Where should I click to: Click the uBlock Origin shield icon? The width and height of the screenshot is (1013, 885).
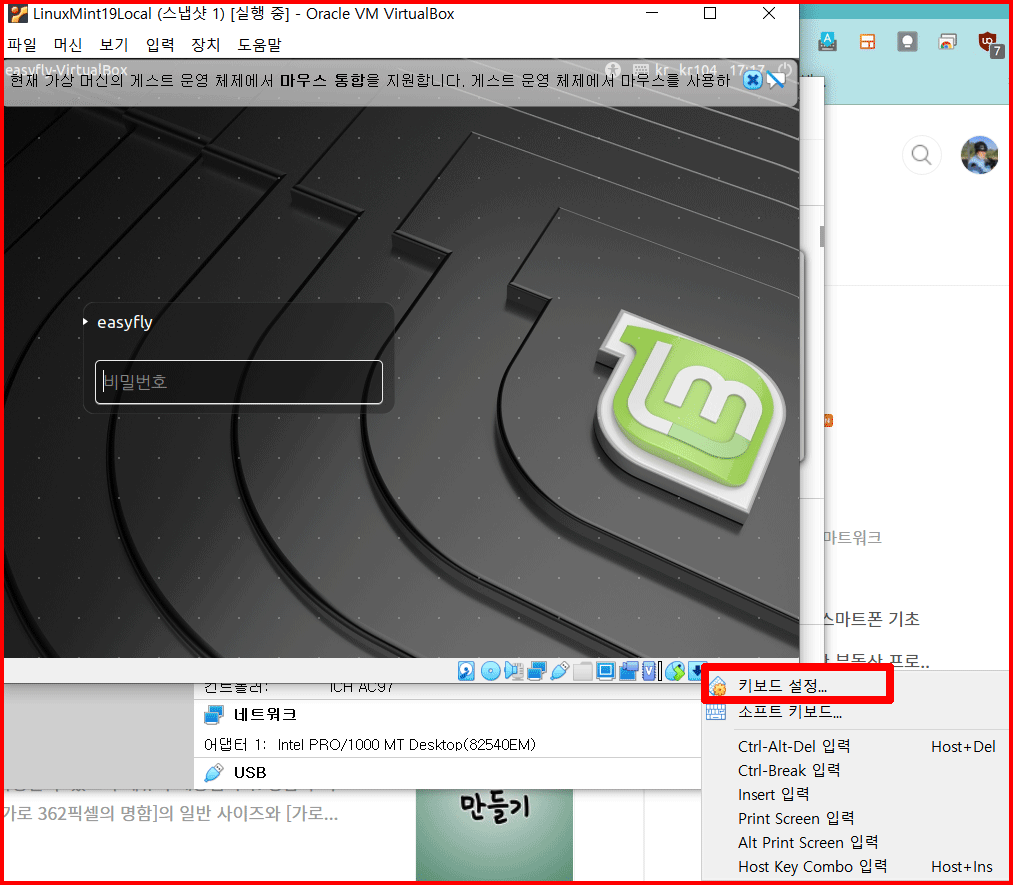tap(989, 43)
